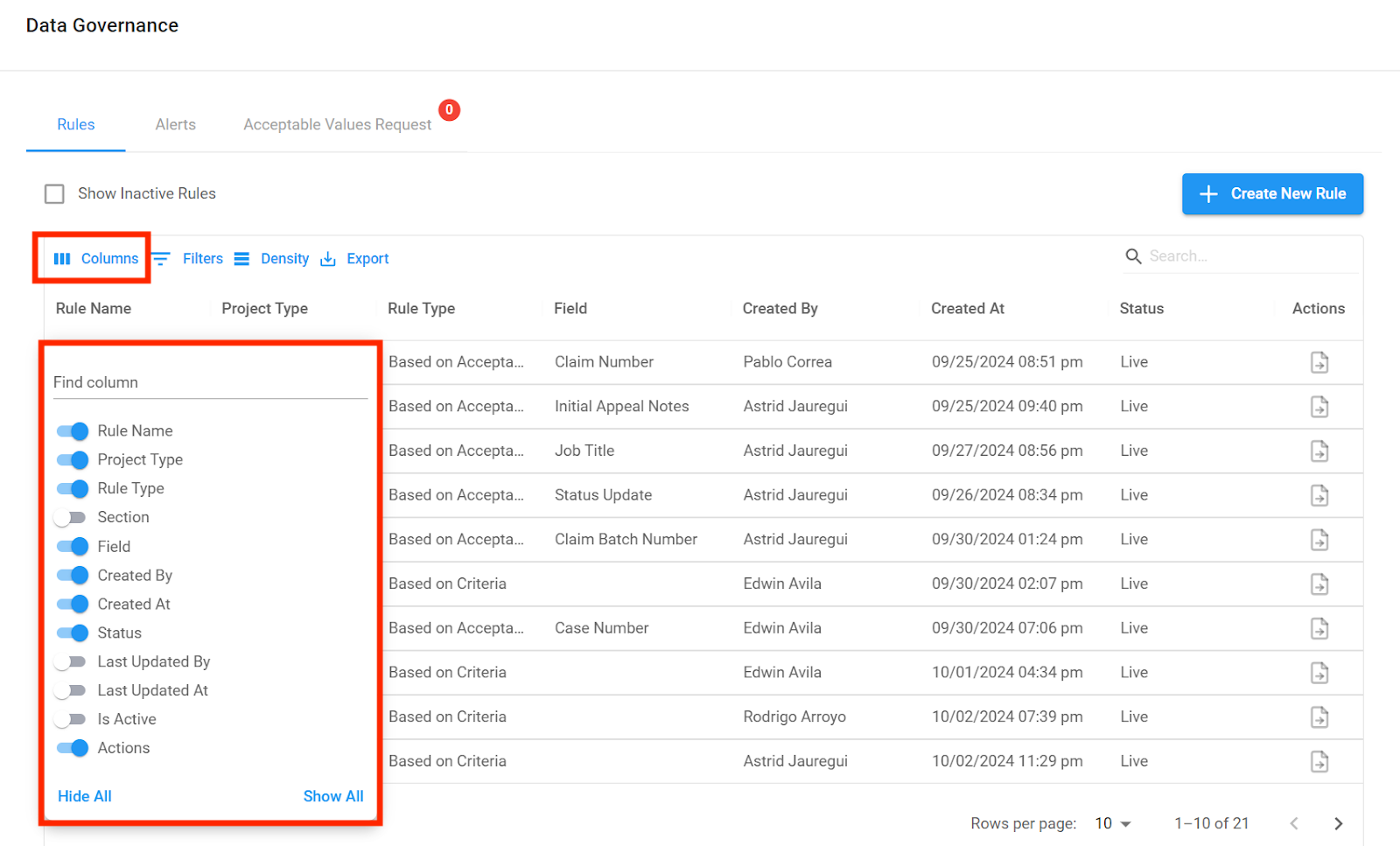The width and height of the screenshot is (1400, 846).
Task: Click Rodrigo Arroyo cell
Action: tap(794, 717)
